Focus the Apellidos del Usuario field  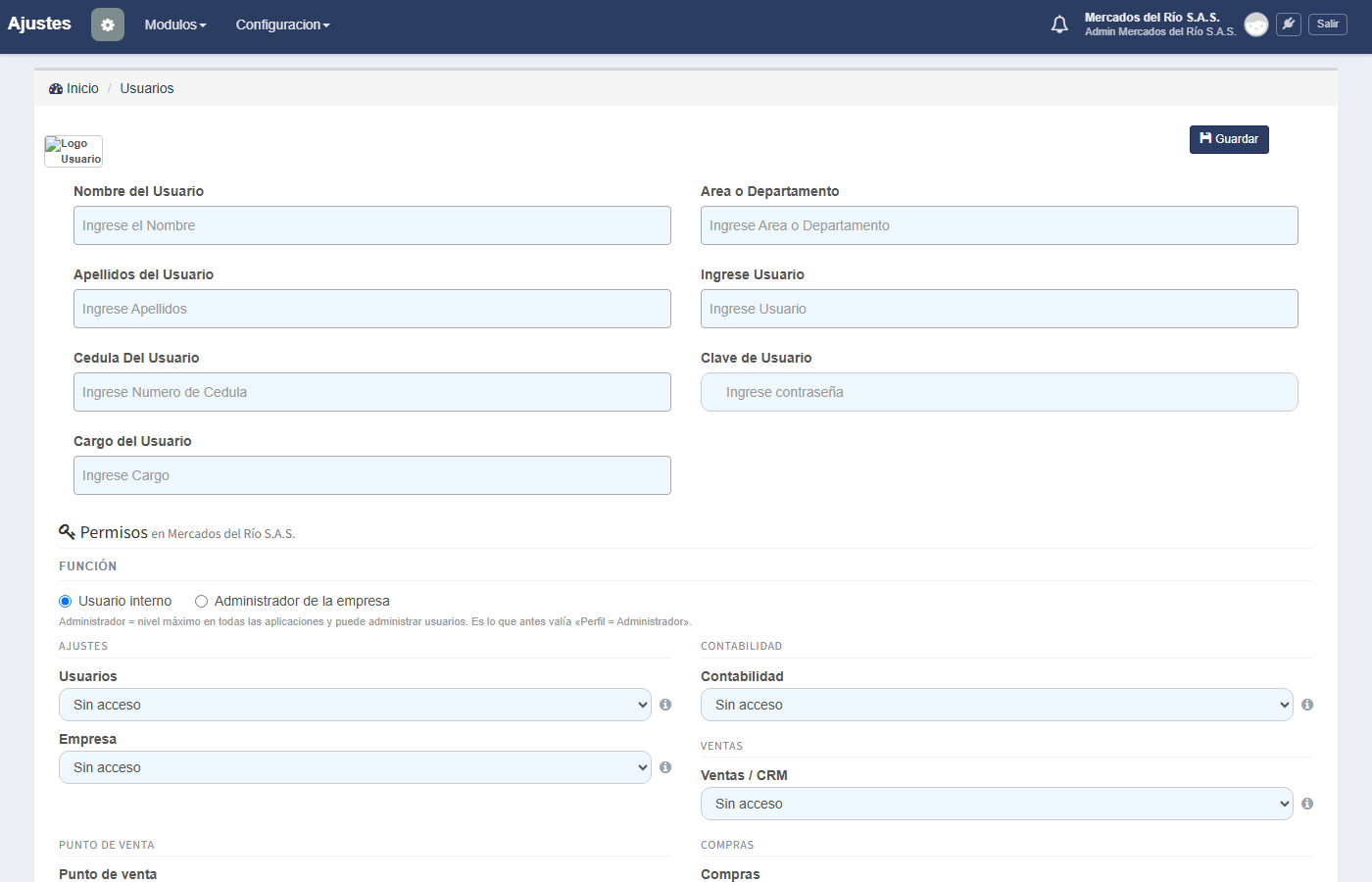[372, 309]
